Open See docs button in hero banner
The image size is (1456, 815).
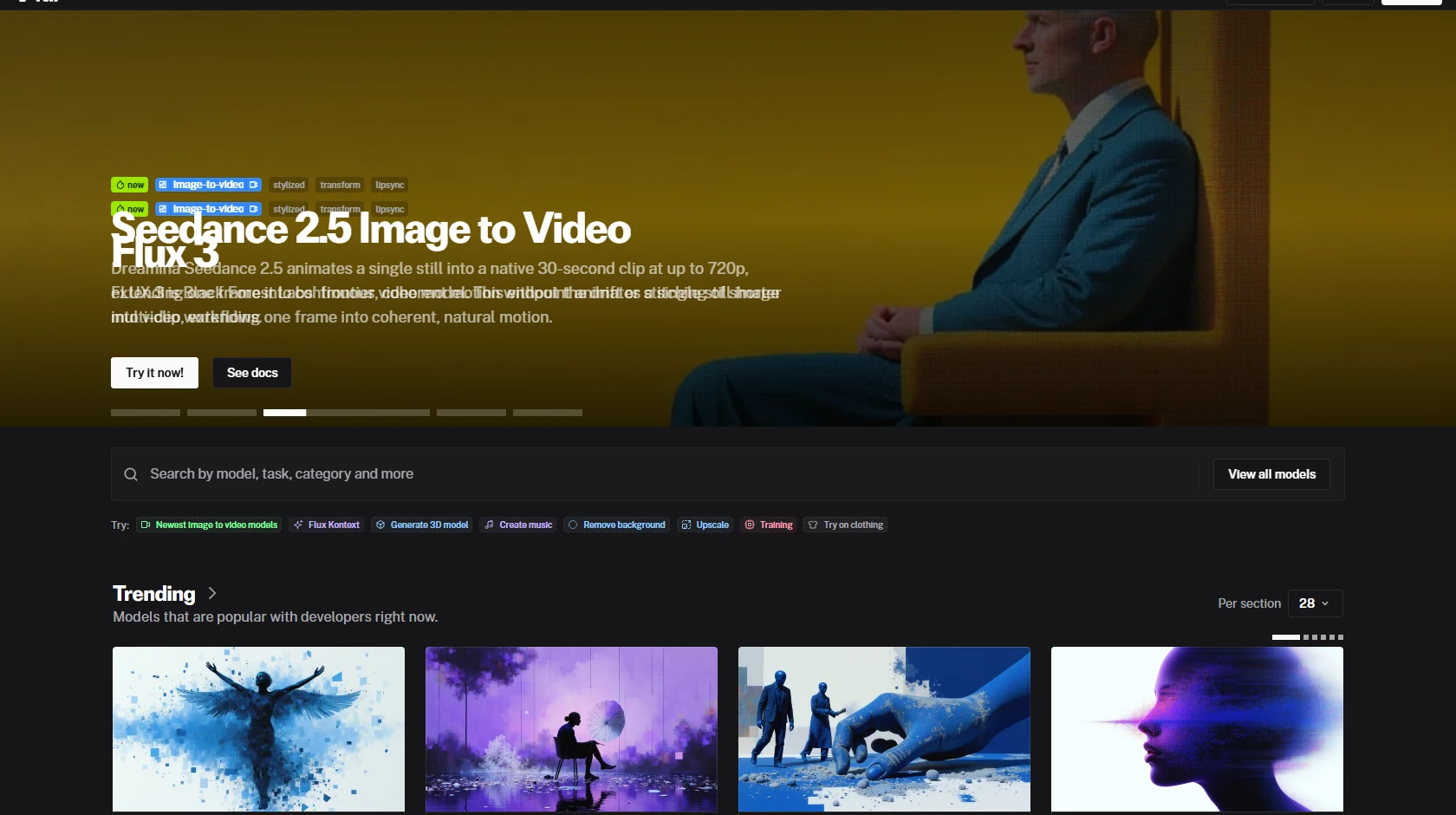click(x=252, y=373)
